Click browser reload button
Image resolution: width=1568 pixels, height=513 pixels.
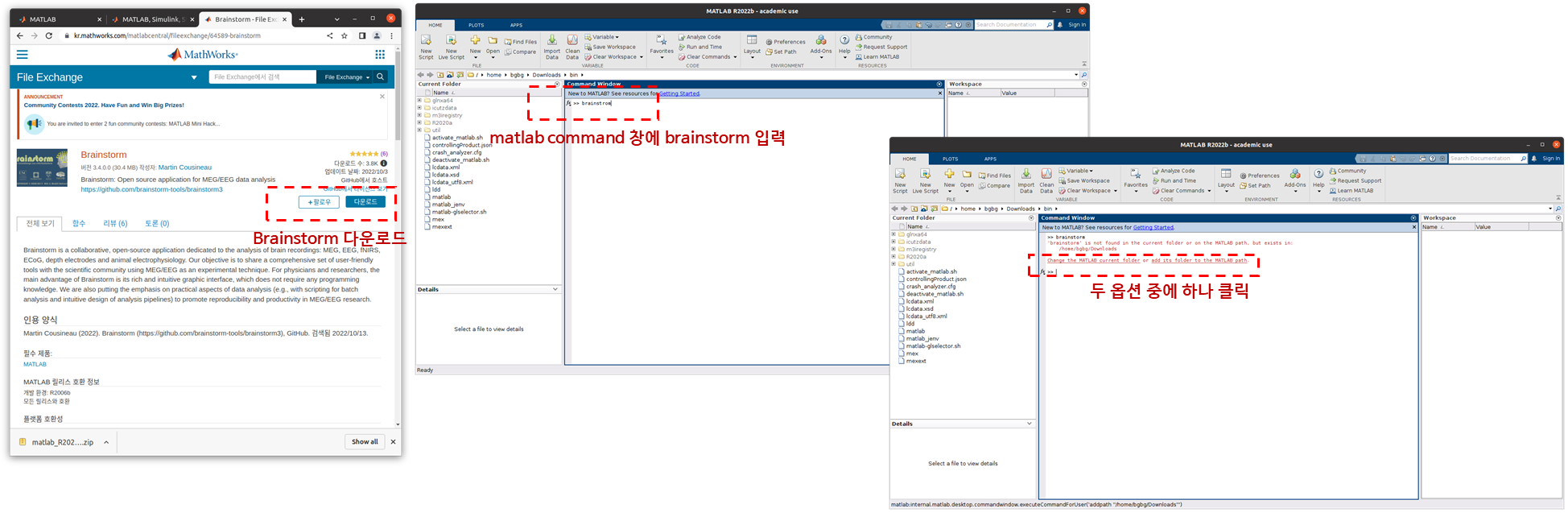point(48,35)
